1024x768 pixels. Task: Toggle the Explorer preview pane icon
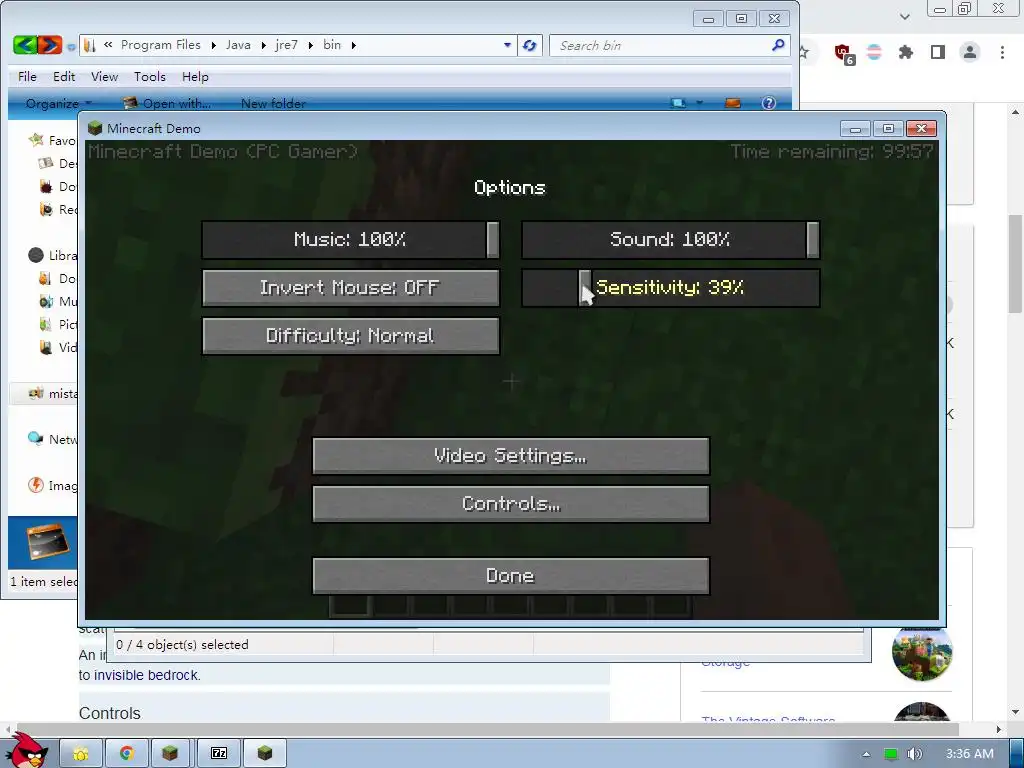(733, 103)
